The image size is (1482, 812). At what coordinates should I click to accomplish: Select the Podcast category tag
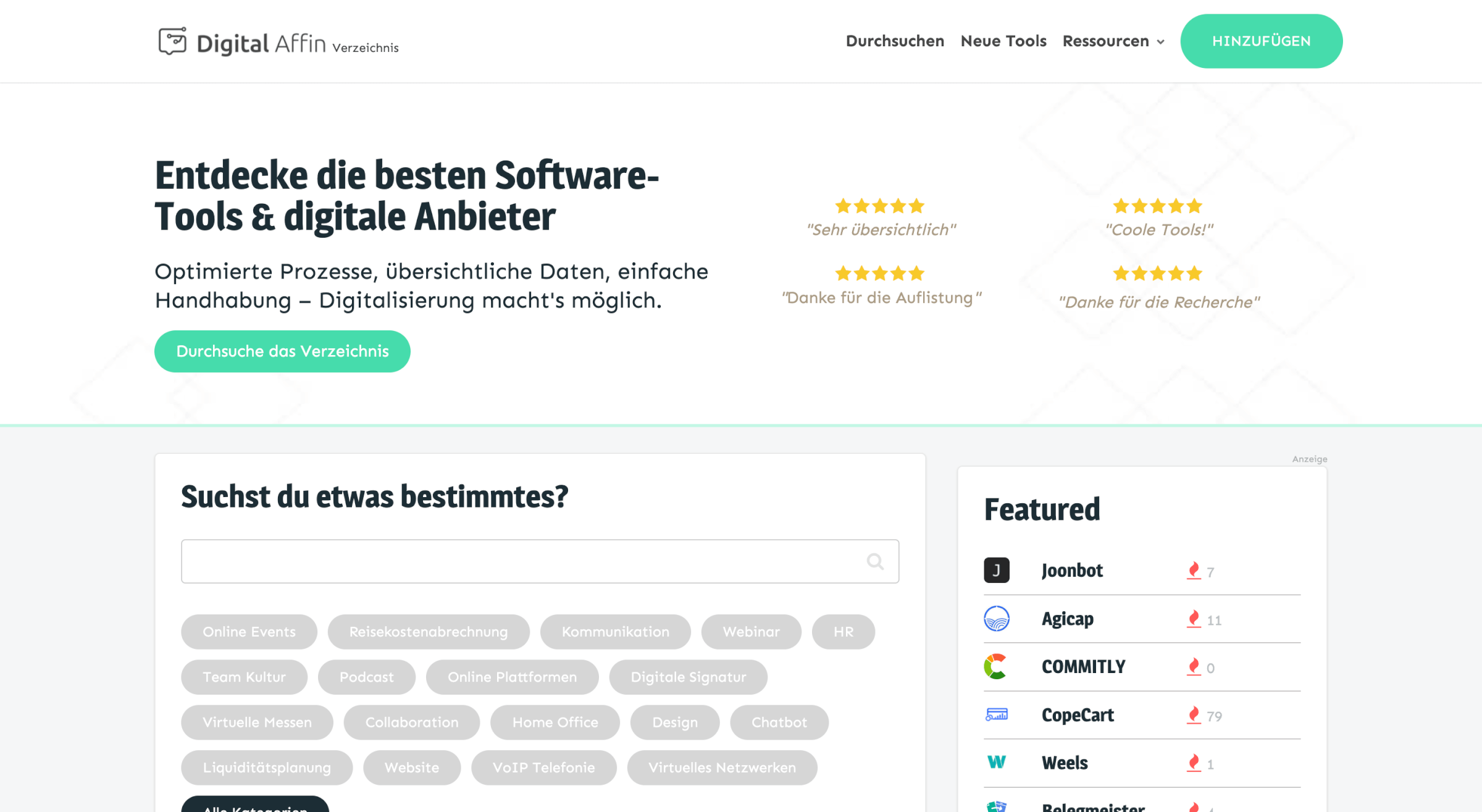click(x=366, y=677)
